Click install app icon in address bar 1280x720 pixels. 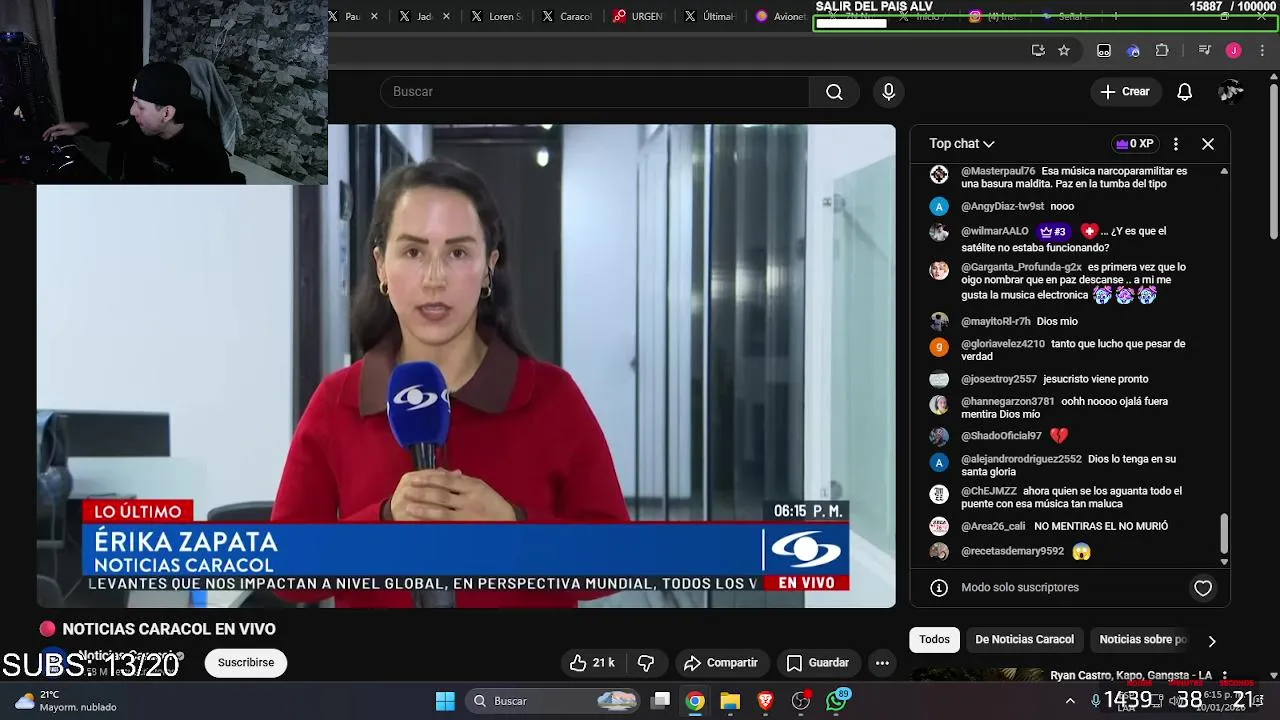1038,50
